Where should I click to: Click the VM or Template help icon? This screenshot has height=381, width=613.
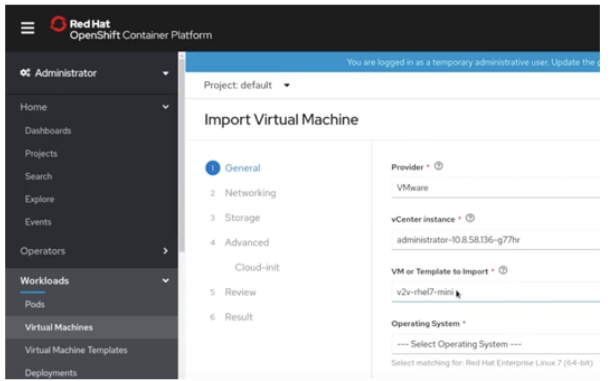pyautogui.click(x=503, y=270)
